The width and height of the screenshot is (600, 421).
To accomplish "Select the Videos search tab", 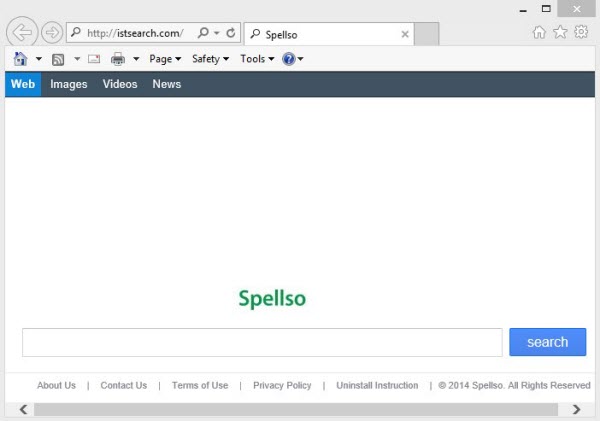I will (x=120, y=84).
